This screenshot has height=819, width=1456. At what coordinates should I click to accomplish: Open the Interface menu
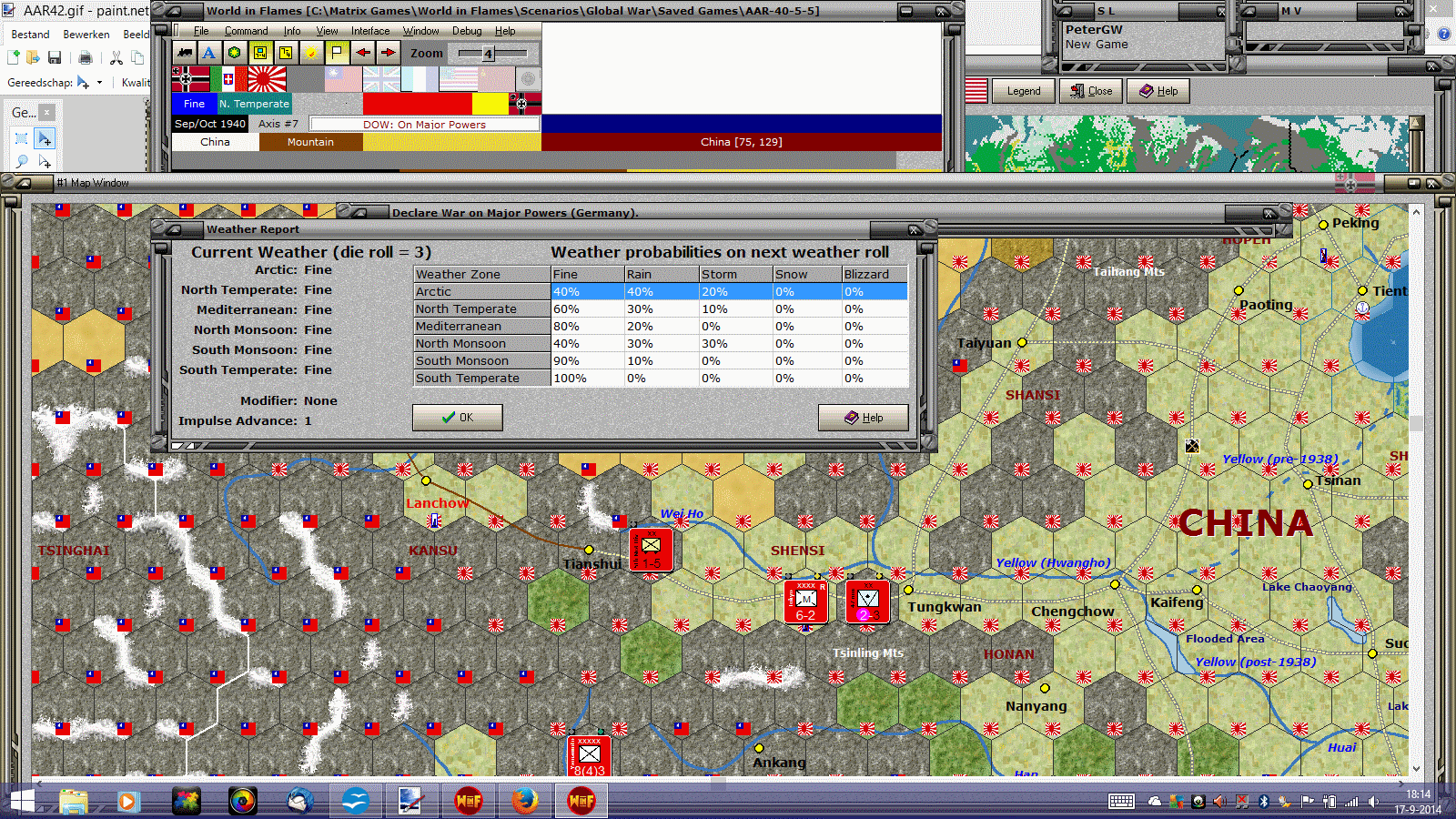pyautogui.click(x=369, y=30)
